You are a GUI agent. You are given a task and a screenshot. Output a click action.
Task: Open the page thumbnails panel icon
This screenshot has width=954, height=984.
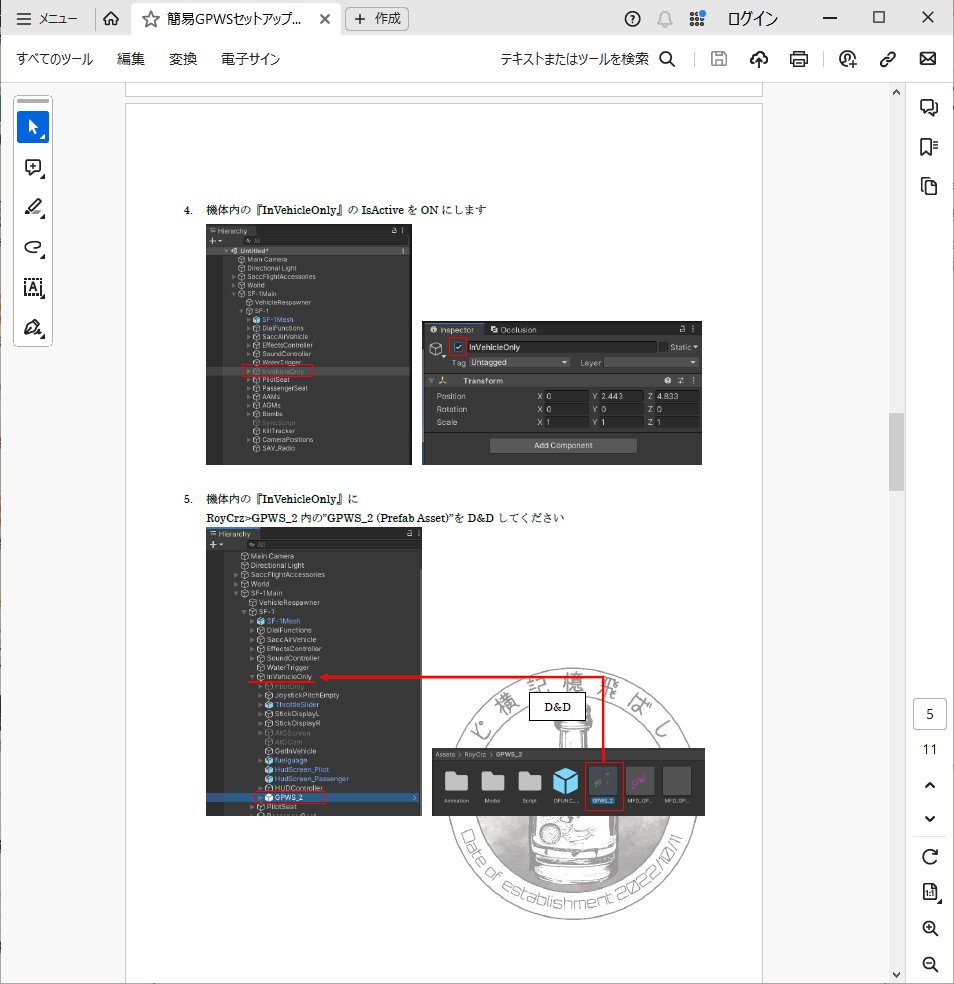pos(929,186)
